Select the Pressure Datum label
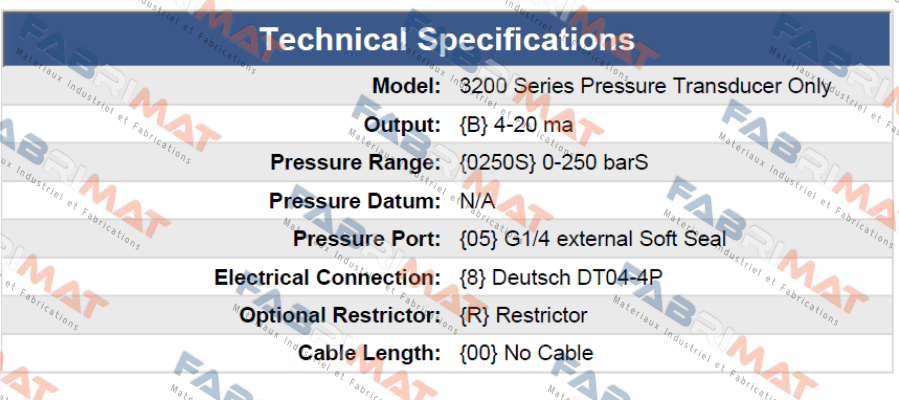Screen dimensions: 899x400 point(355,201)
